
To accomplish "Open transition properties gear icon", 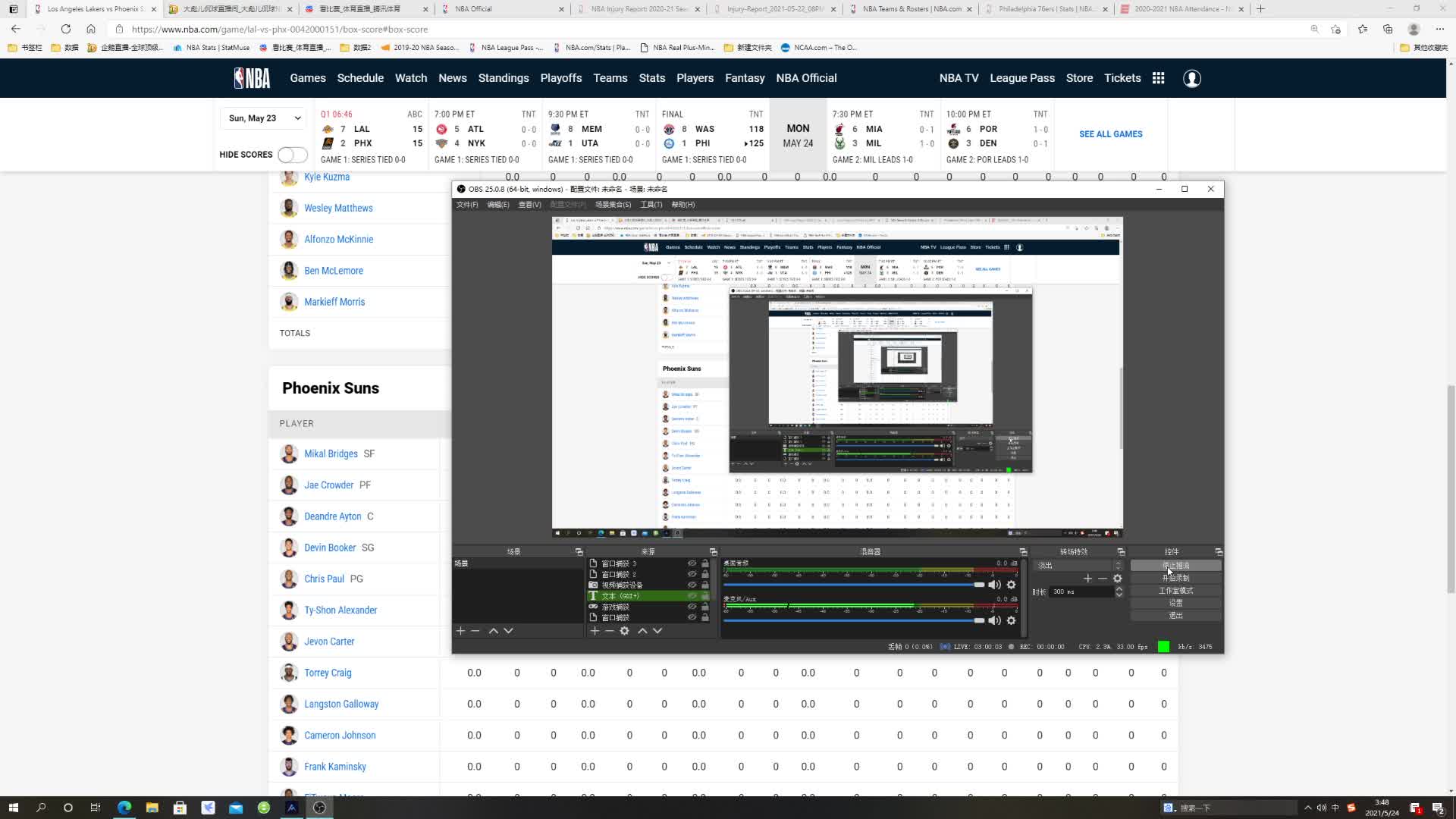I will point(1117,579).
